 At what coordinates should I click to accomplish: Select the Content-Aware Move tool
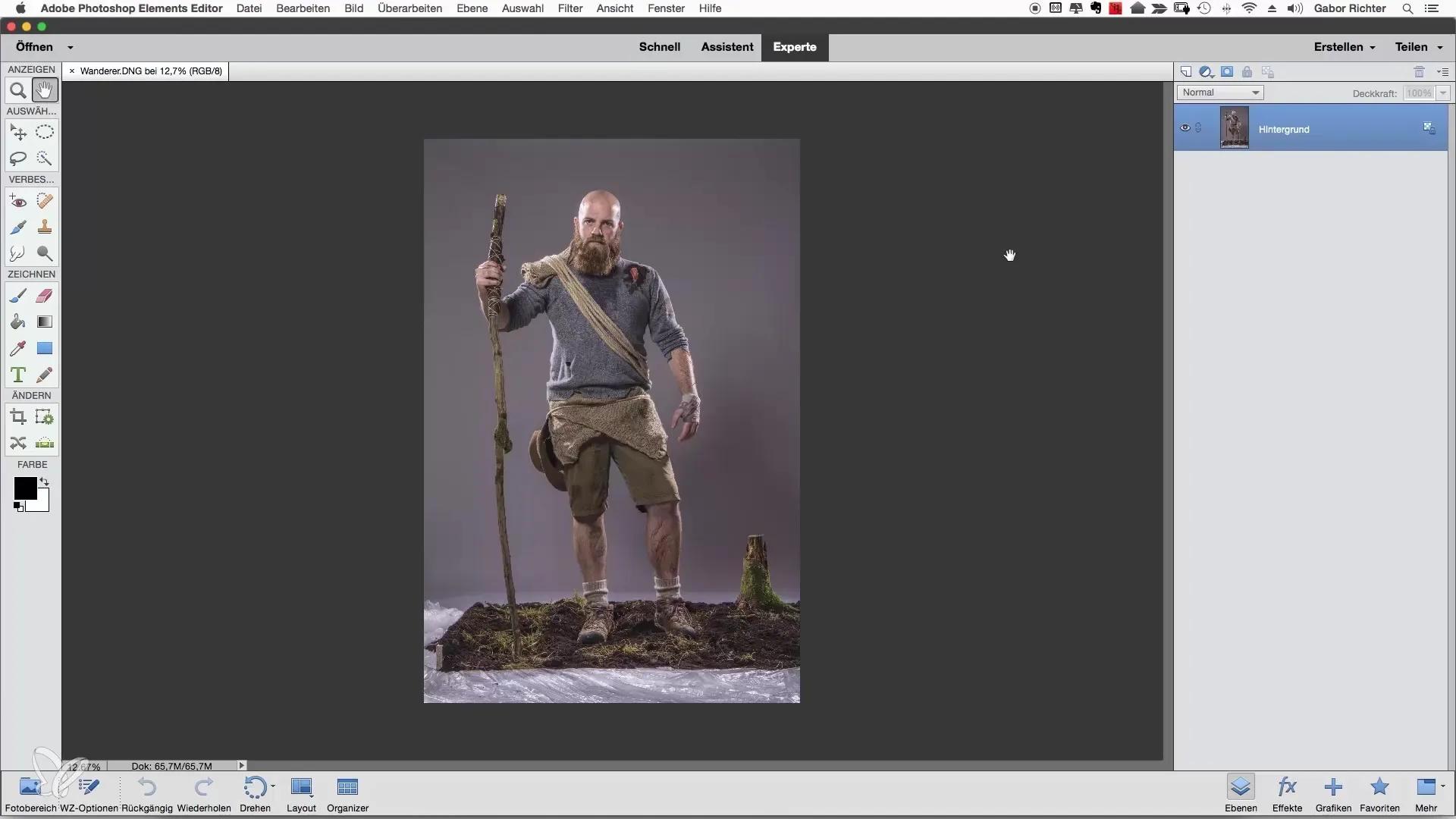coord(18,443)
